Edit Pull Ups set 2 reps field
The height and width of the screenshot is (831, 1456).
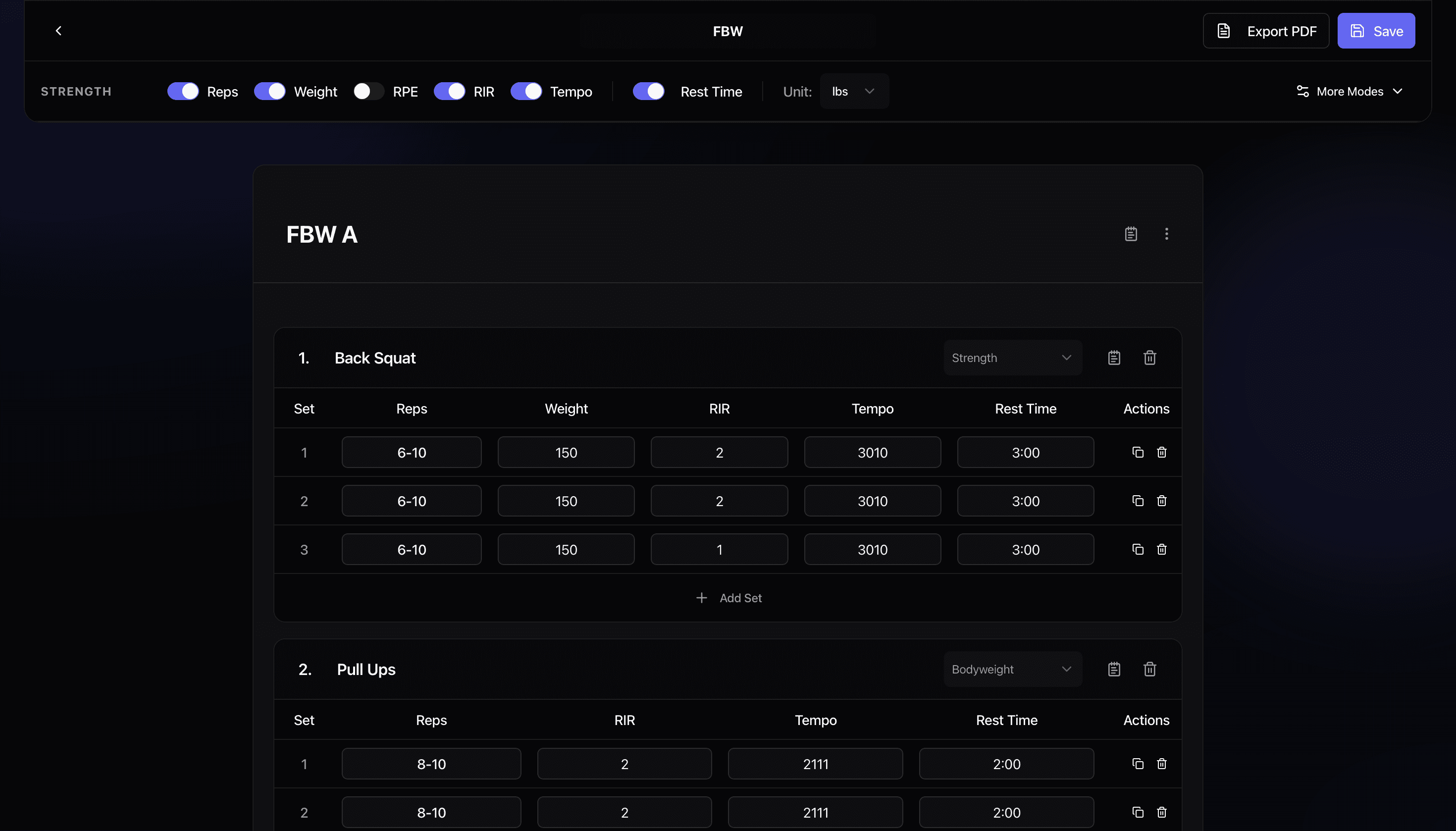click(431, 813)
